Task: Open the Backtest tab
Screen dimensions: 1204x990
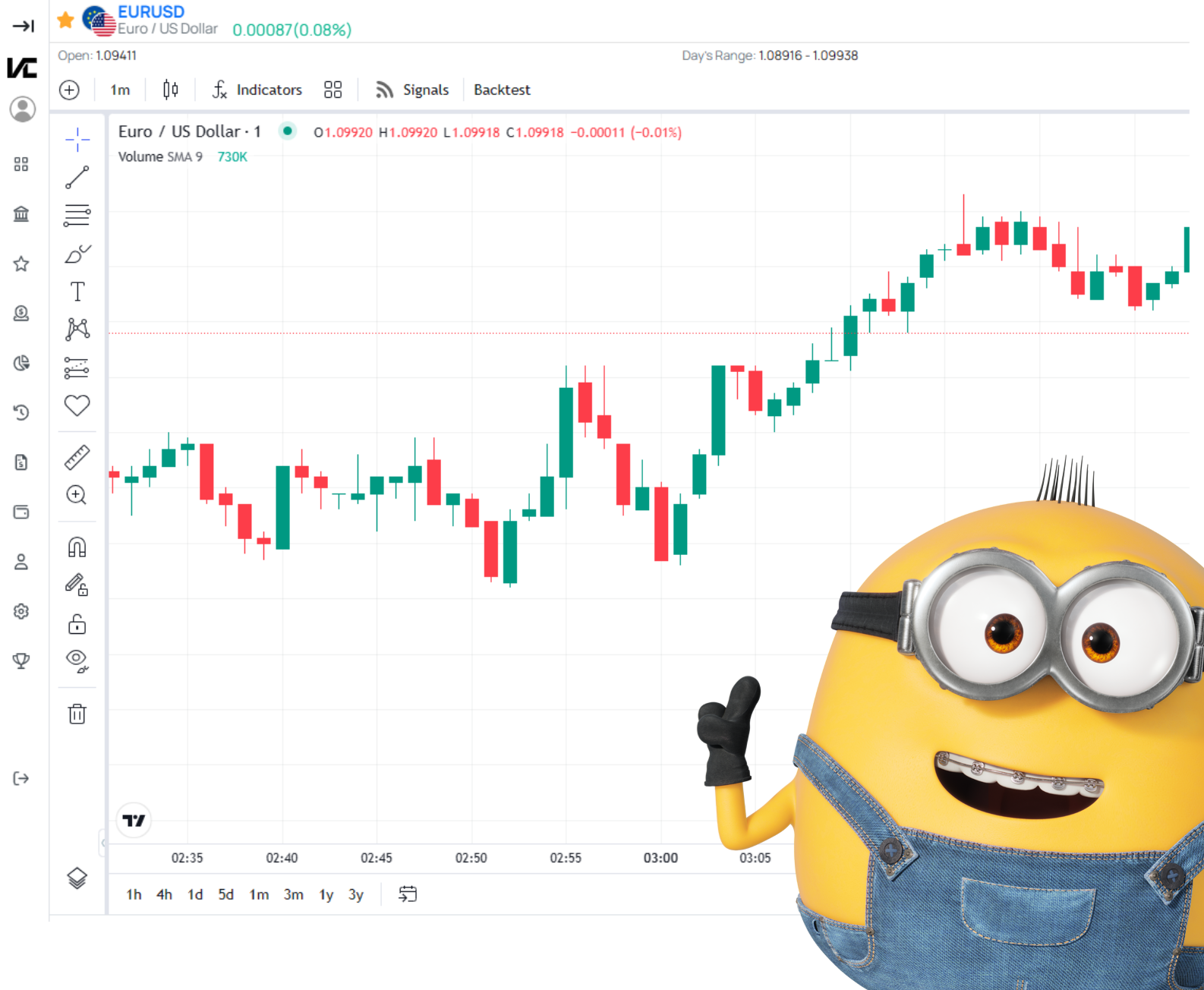Action: pos(502,90)
